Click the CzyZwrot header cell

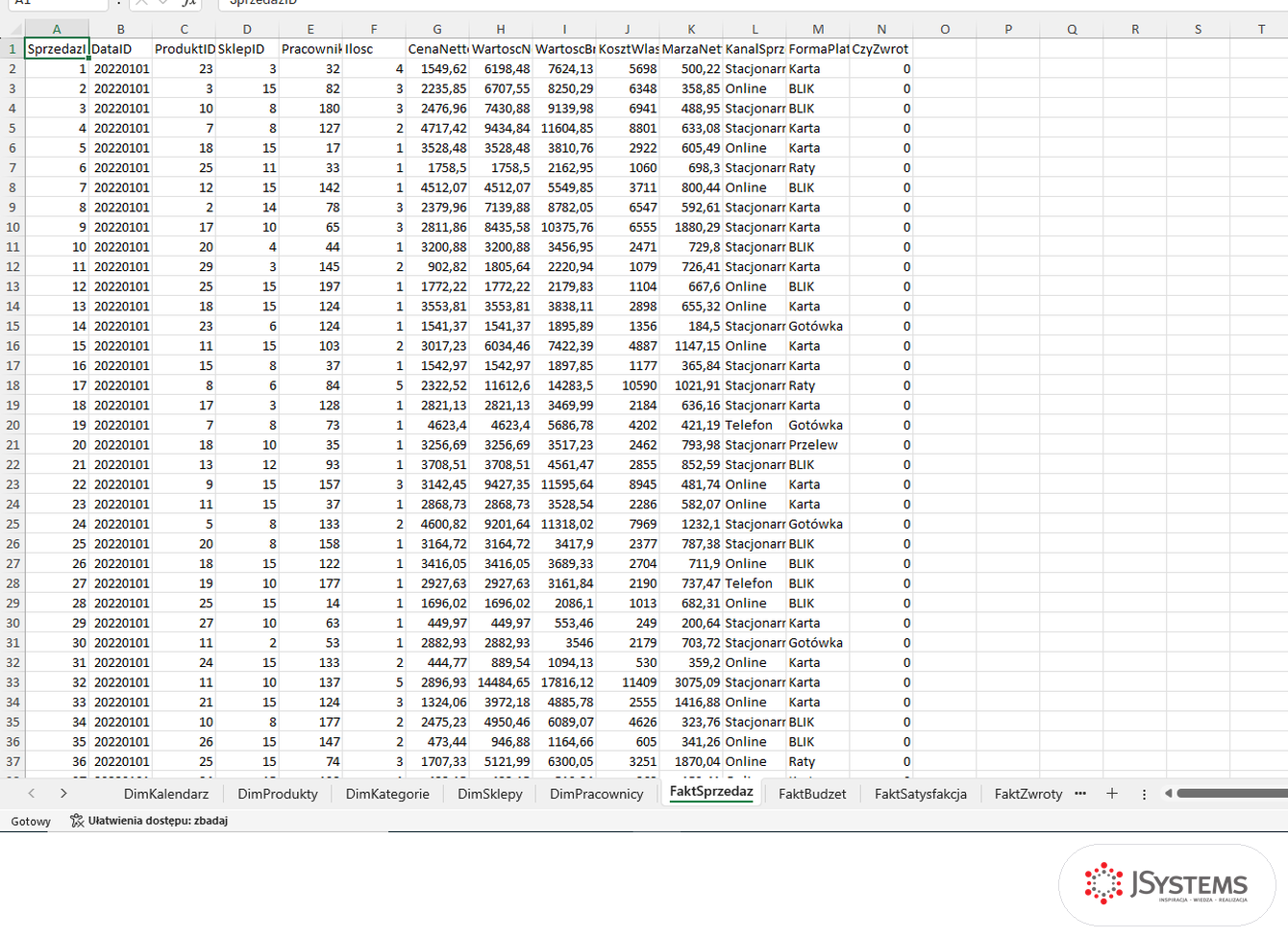click(x=881, y=49)
